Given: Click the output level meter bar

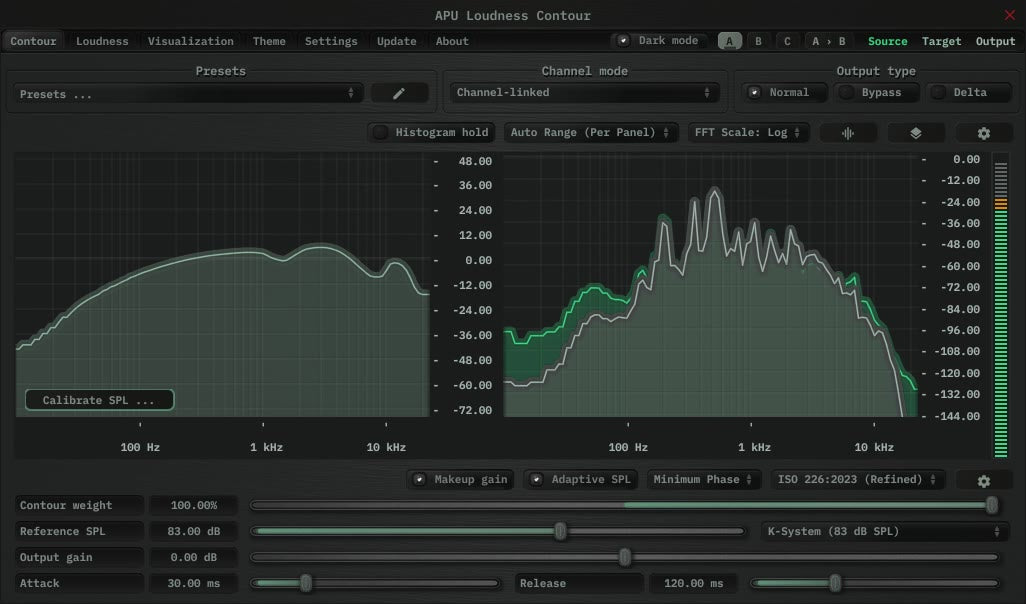Looking at the screenshot, I should (1000, 306).
